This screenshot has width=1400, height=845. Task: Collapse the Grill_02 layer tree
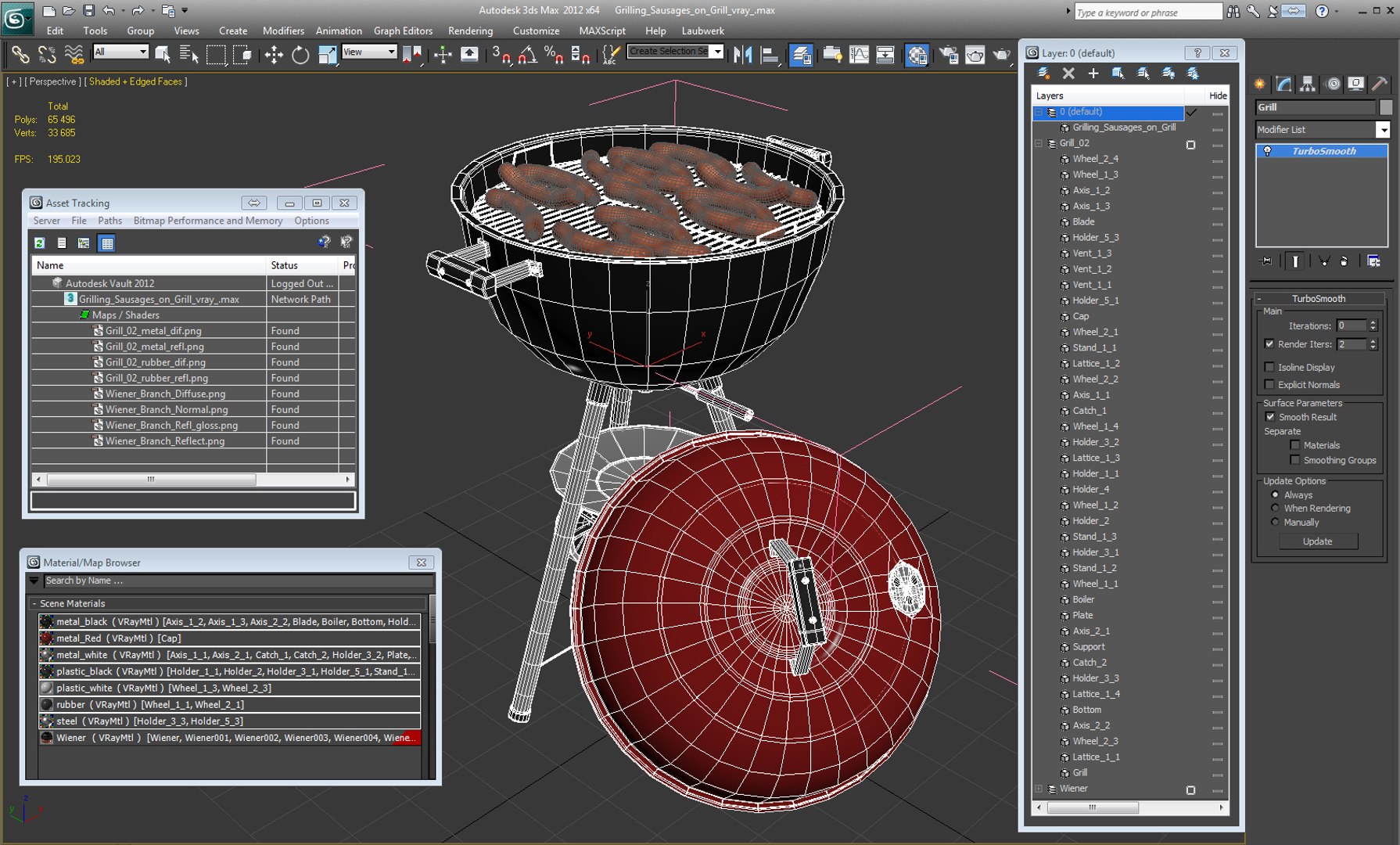[1039, 143]
